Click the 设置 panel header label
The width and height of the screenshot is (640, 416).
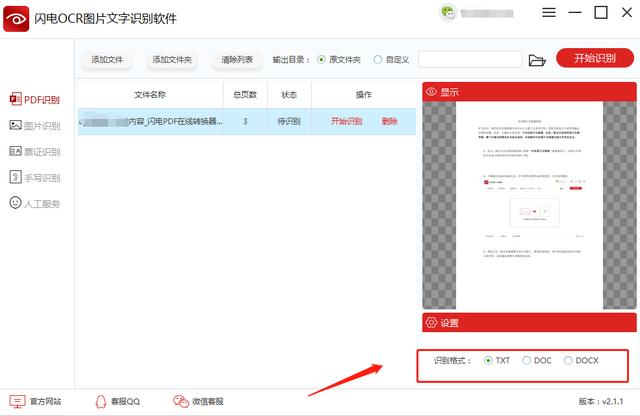[x=449, y=323]
